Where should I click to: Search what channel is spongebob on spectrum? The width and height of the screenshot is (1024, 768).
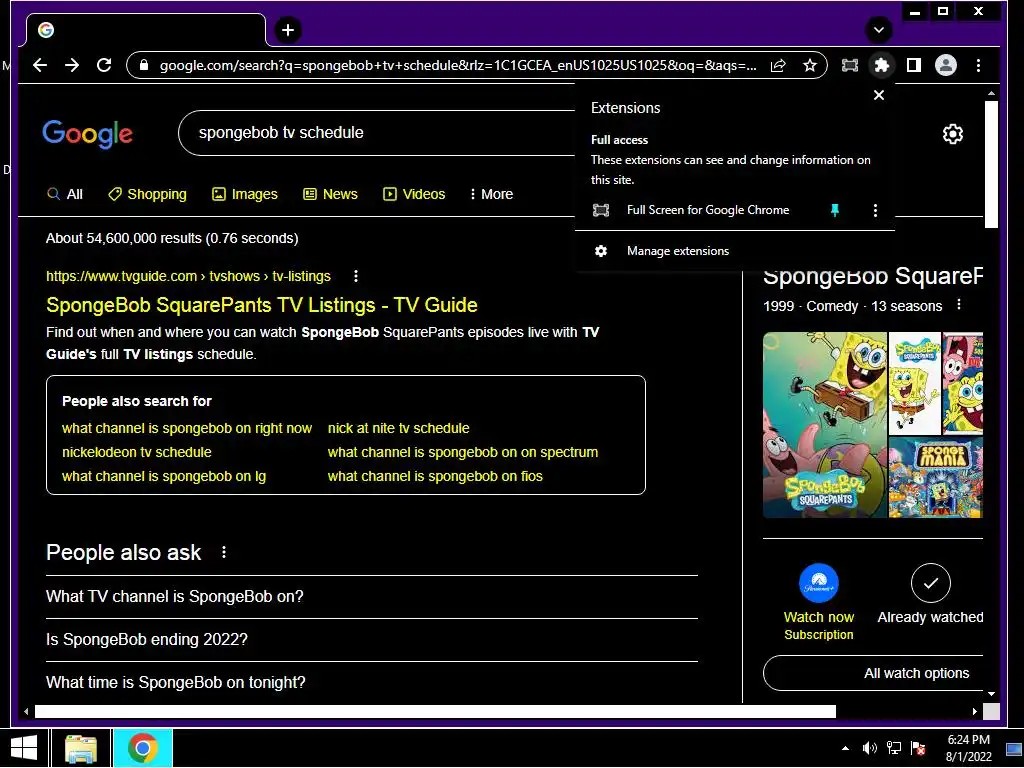463,452
